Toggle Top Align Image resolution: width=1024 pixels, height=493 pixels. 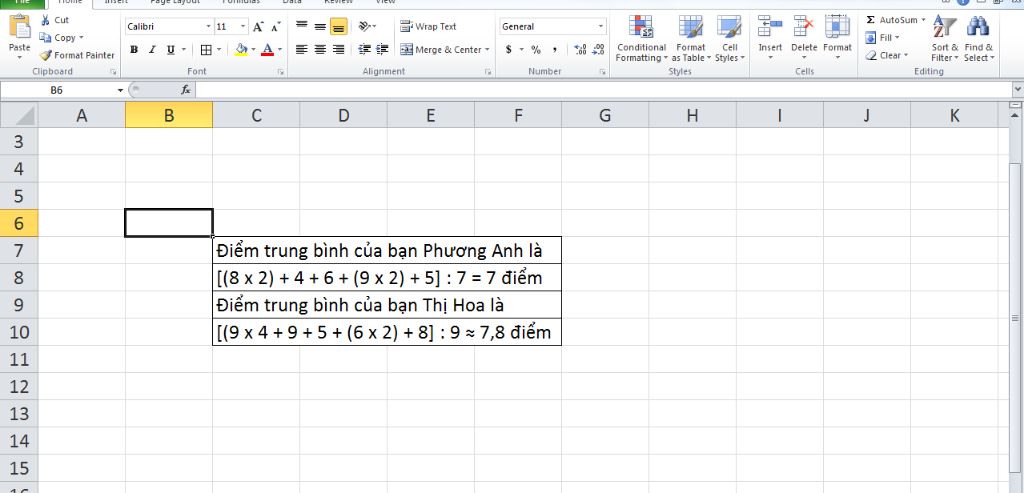tap(301, 27)
